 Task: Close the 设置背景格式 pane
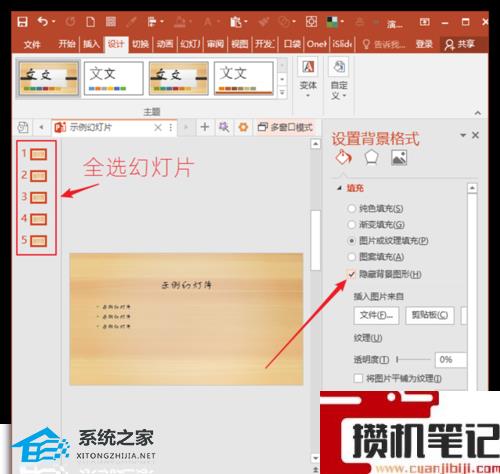tap(476, 135)
